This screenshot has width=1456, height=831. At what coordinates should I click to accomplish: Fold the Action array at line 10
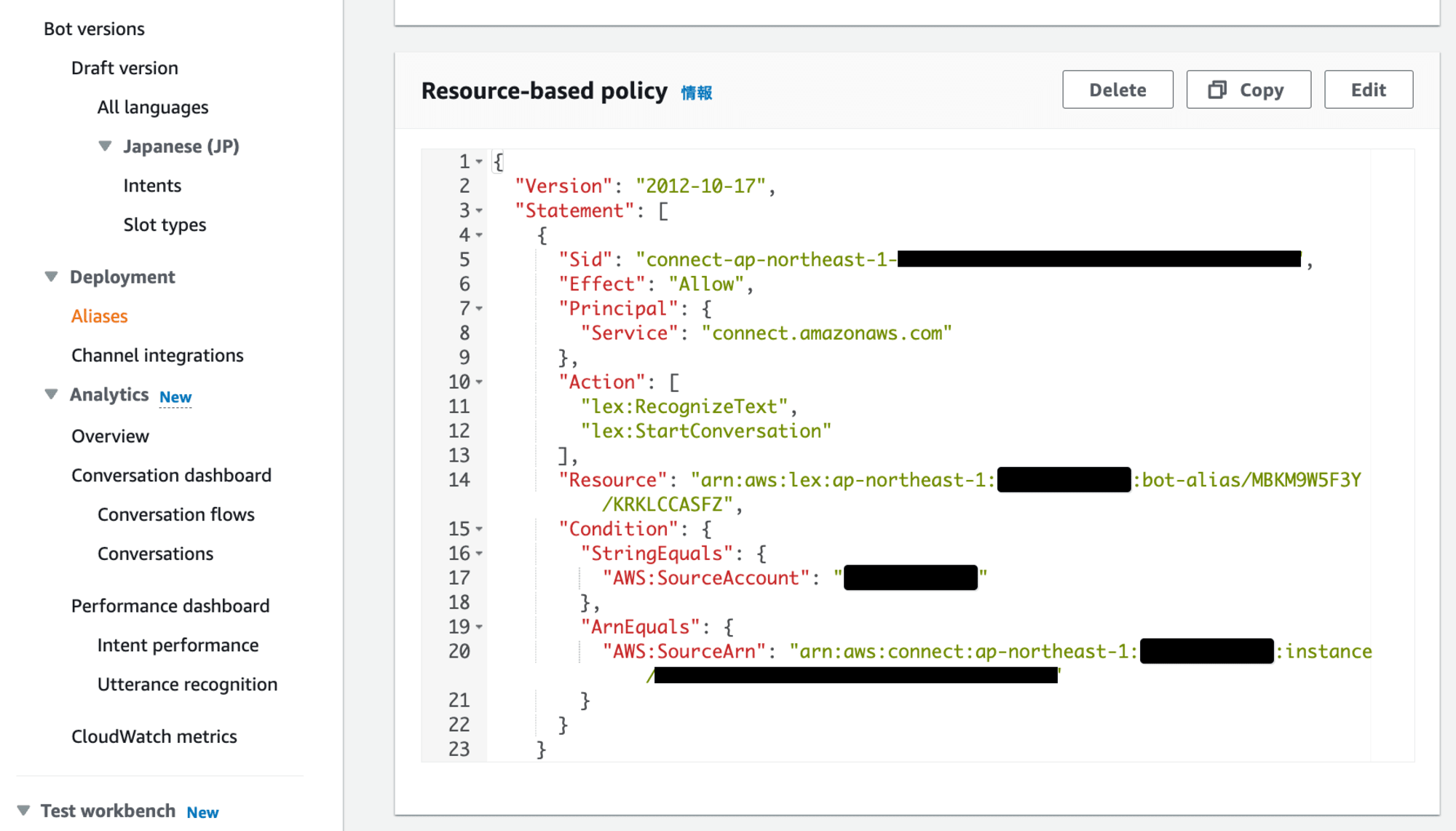(x=479, y=382)
